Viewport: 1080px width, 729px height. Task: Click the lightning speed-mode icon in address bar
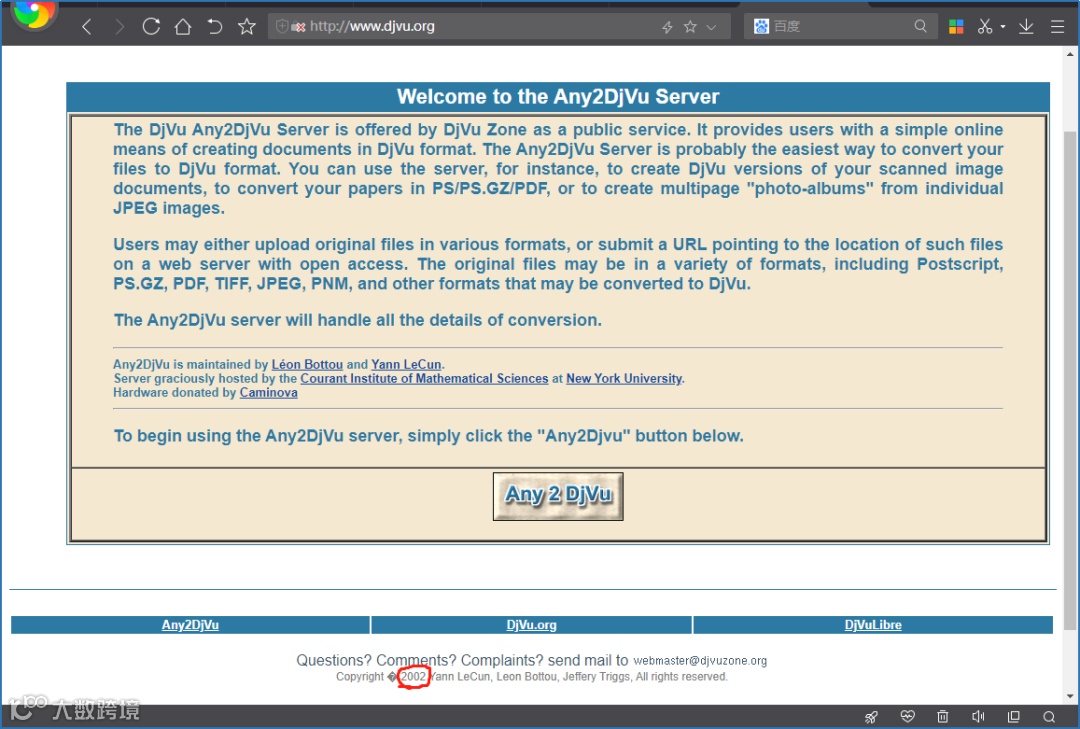pos(667,27)
